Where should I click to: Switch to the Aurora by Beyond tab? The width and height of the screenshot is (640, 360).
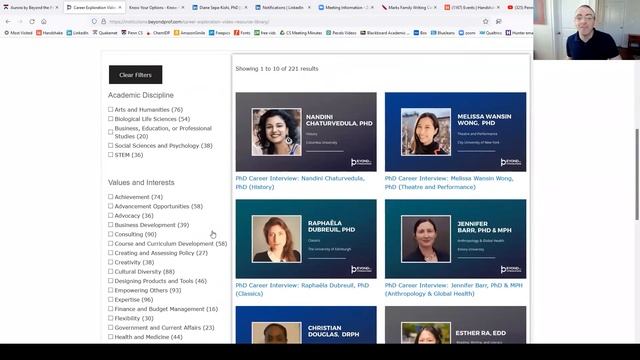(30, 7)
